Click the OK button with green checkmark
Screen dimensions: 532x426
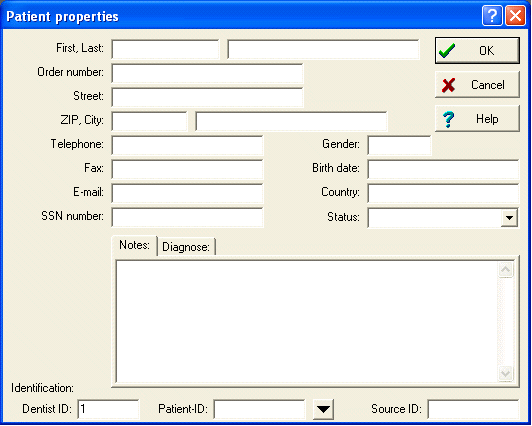pos(477,51)
